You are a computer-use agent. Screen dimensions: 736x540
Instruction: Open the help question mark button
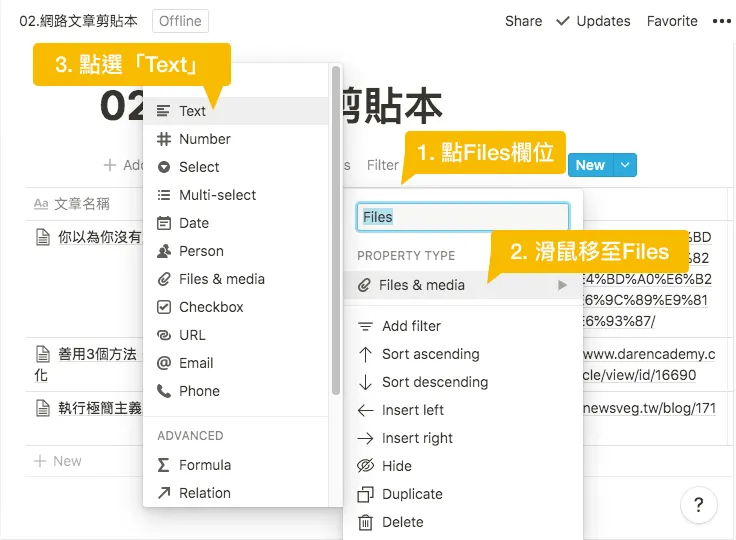pos(698,505)
